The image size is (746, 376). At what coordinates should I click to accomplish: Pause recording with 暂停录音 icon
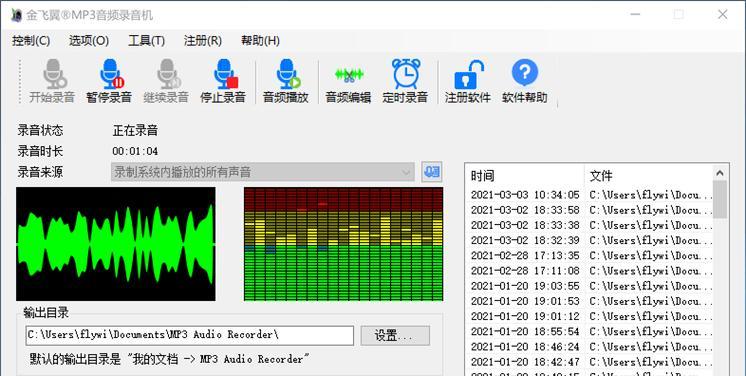111,74
